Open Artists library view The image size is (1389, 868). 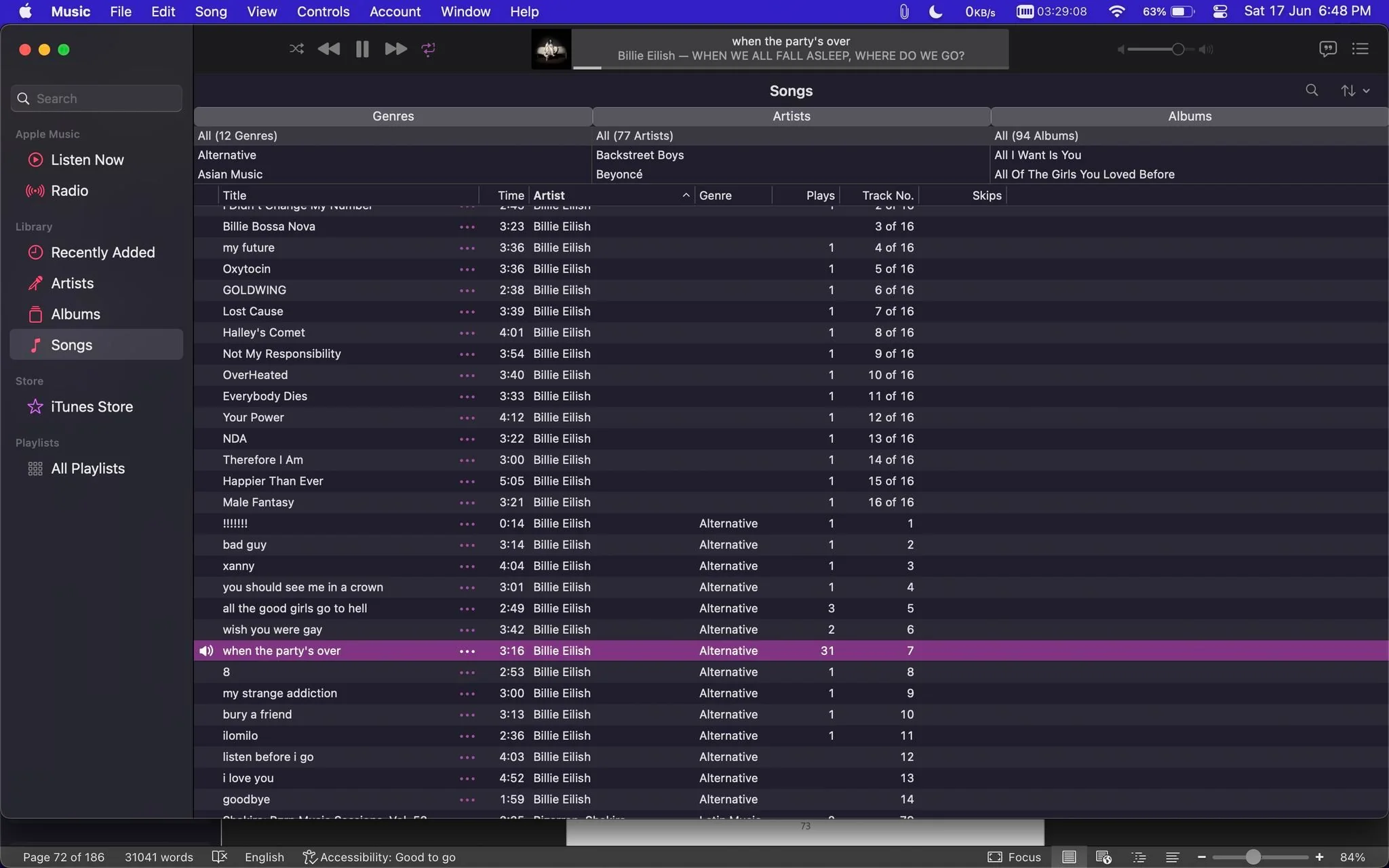pyautogui.click(x=96, y=283)
